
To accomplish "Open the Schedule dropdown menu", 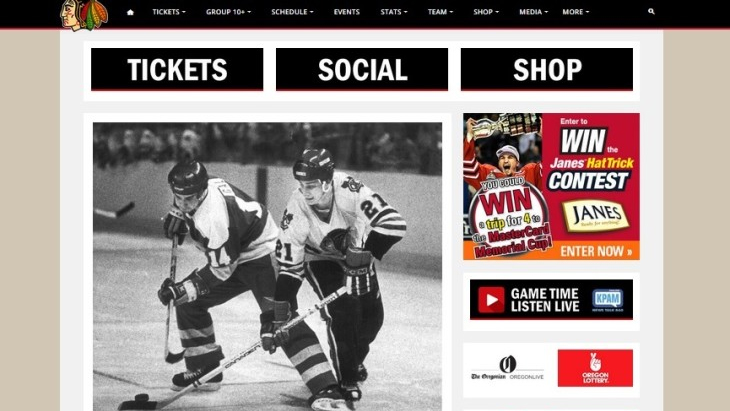I will 292,12.
